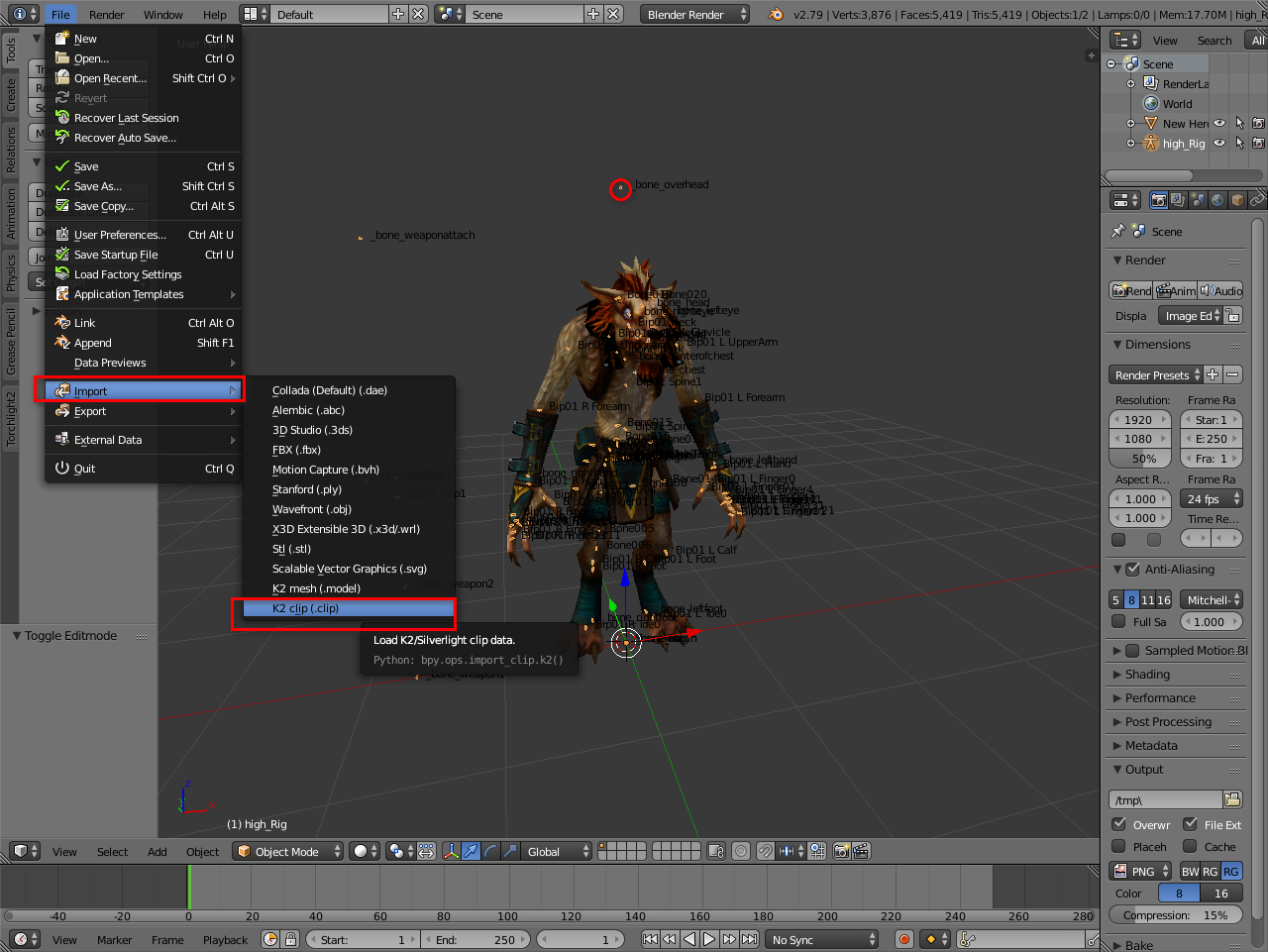Select K2 clip (.clip) import option
The height and width of the screenshot is (952, 1268).
(x=306, y=608)
